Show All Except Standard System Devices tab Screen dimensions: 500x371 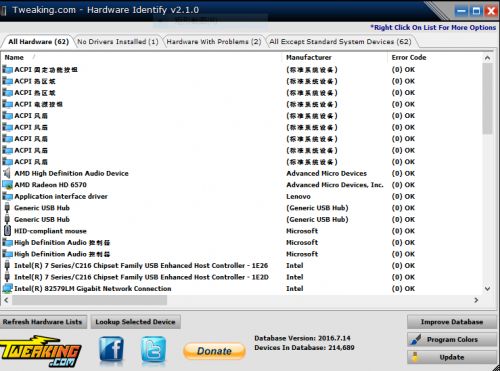[340, 42]
